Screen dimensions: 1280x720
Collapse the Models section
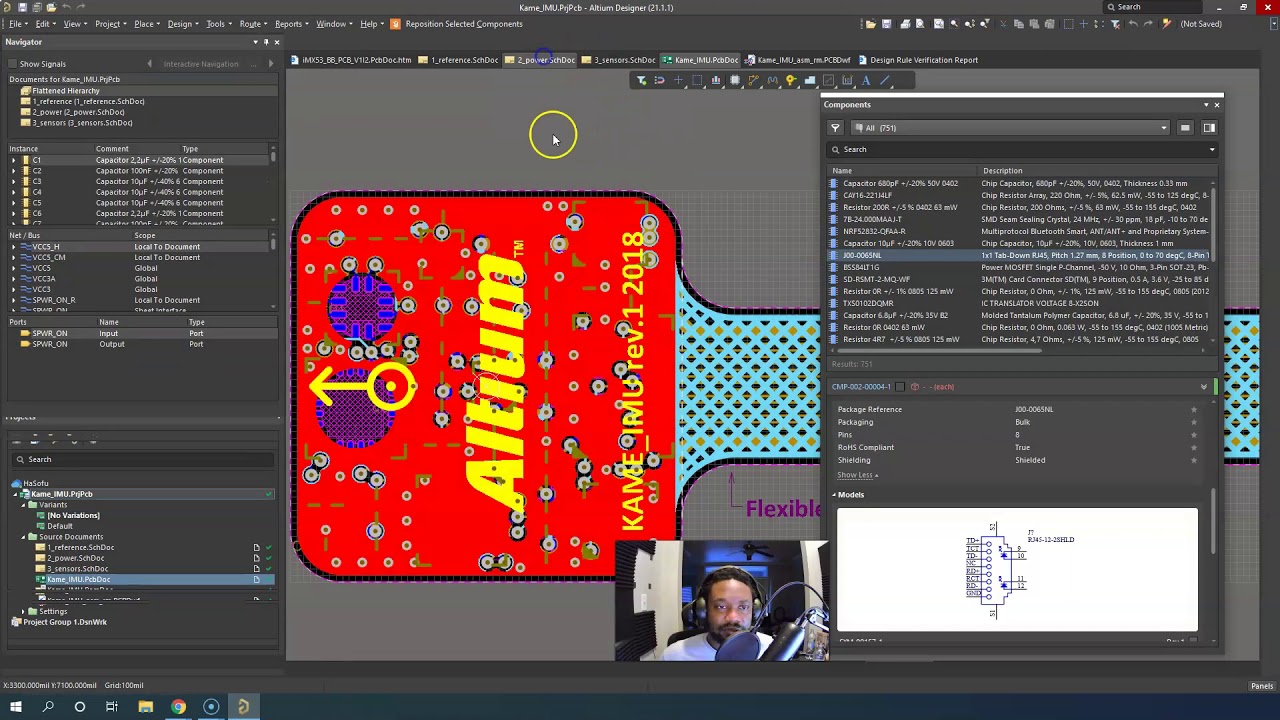835,495
